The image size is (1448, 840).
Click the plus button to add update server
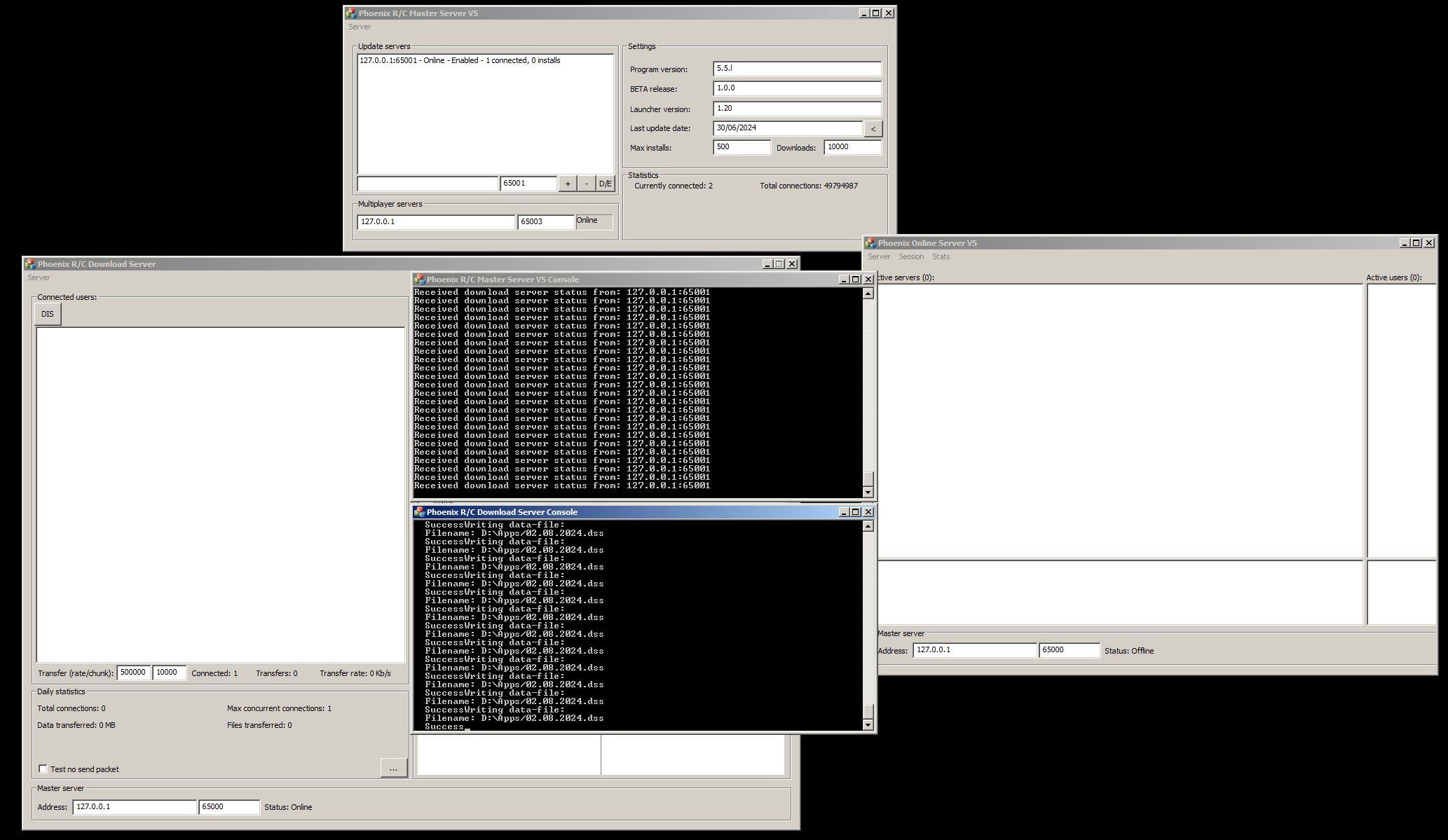568,184
